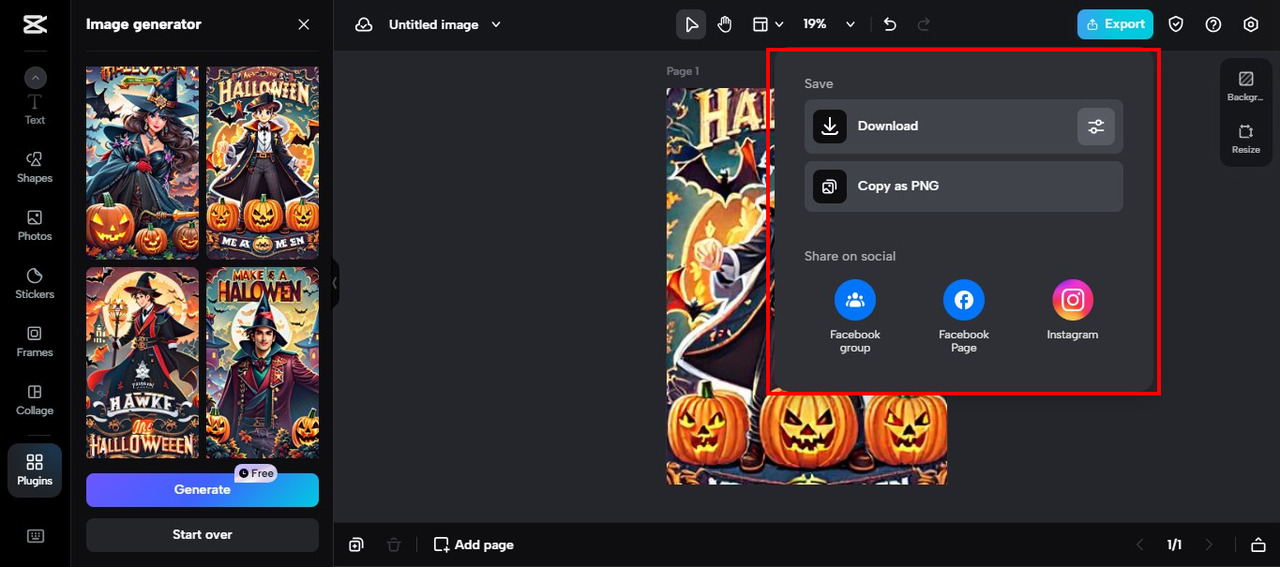Image resolution: width=1280 pixels, height=567 pixels.
Task: Select the witch with pumpkins thumbnail
Action: pos(142,163)
